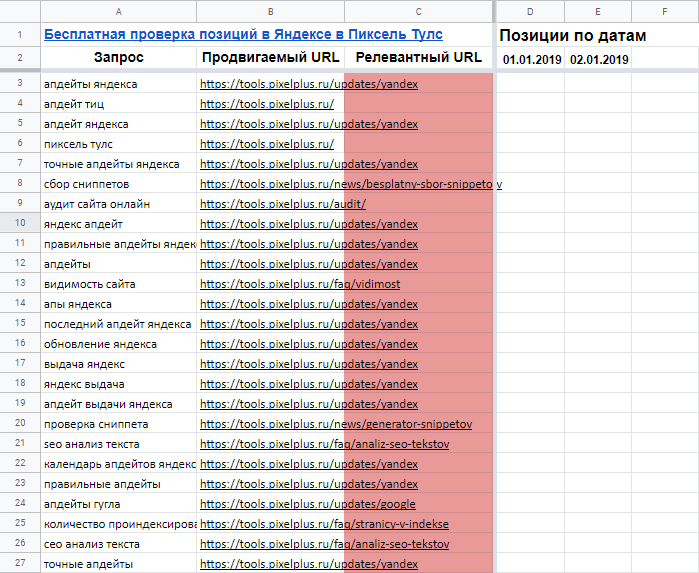The height and width of the screenshot is (573, 699).
Task: Open the faq/stranicy-v-indekse link
Action: (324, 524)
